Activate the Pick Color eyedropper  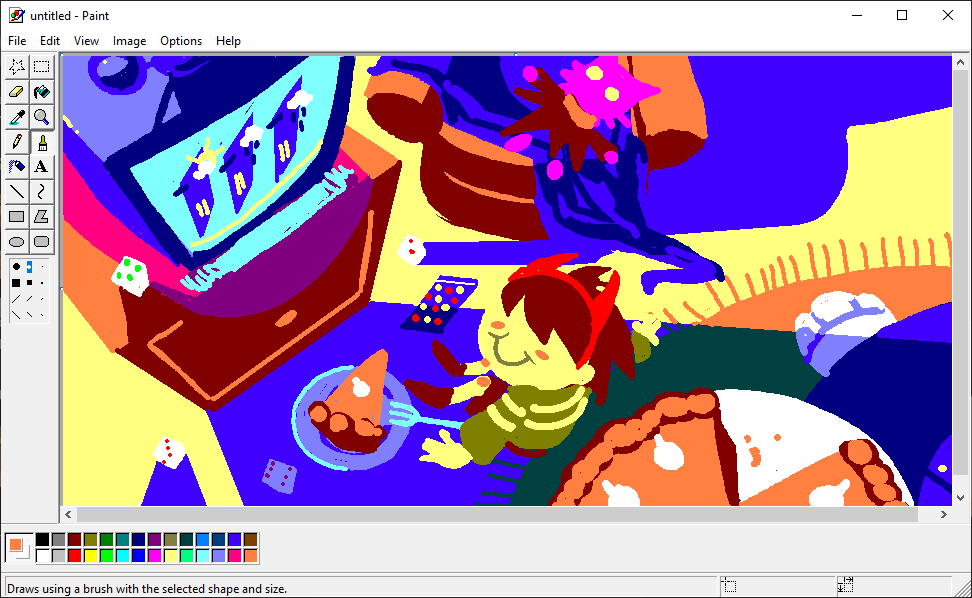[17, 117]
